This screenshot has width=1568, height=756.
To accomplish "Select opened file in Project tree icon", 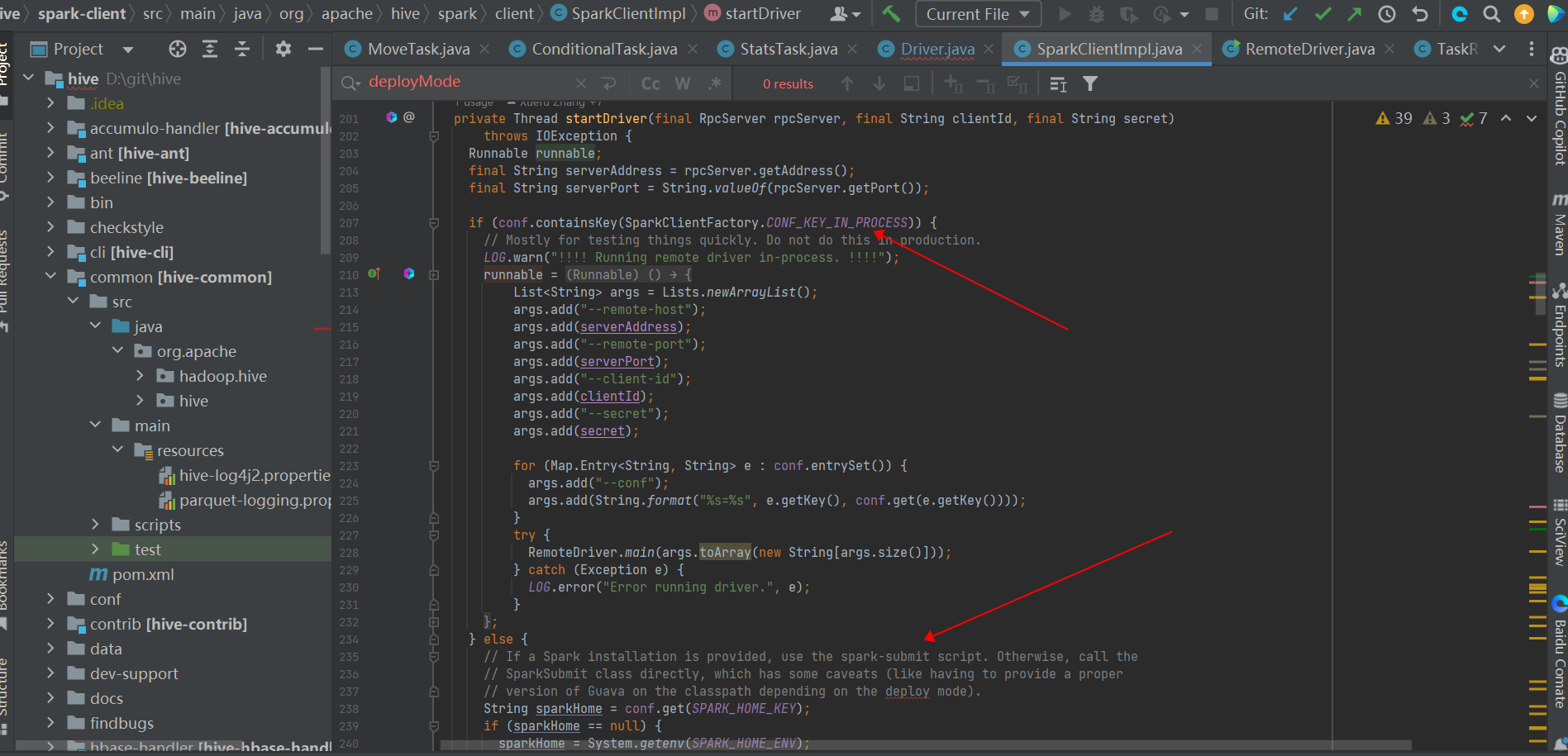I will 178,49.
